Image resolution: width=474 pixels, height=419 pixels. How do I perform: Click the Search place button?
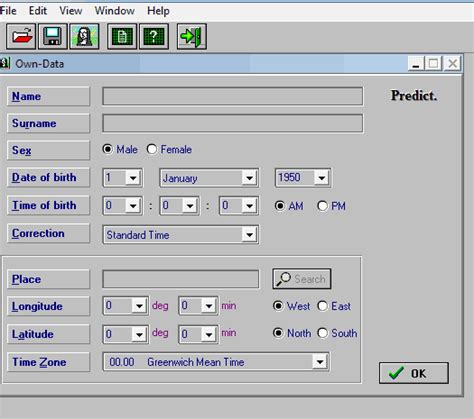tap(302, 279)
